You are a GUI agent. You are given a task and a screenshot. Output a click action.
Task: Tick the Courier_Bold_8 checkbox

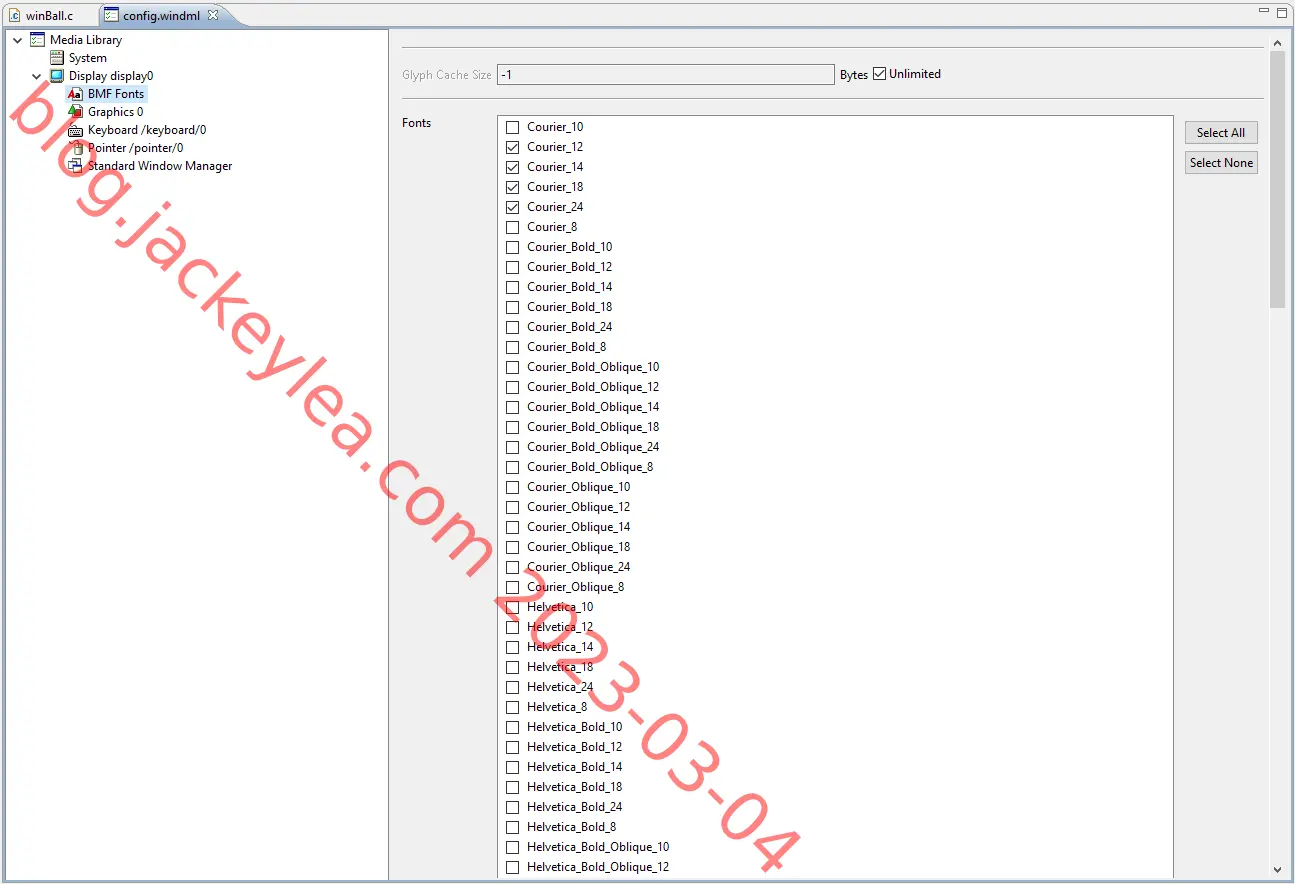513,347
